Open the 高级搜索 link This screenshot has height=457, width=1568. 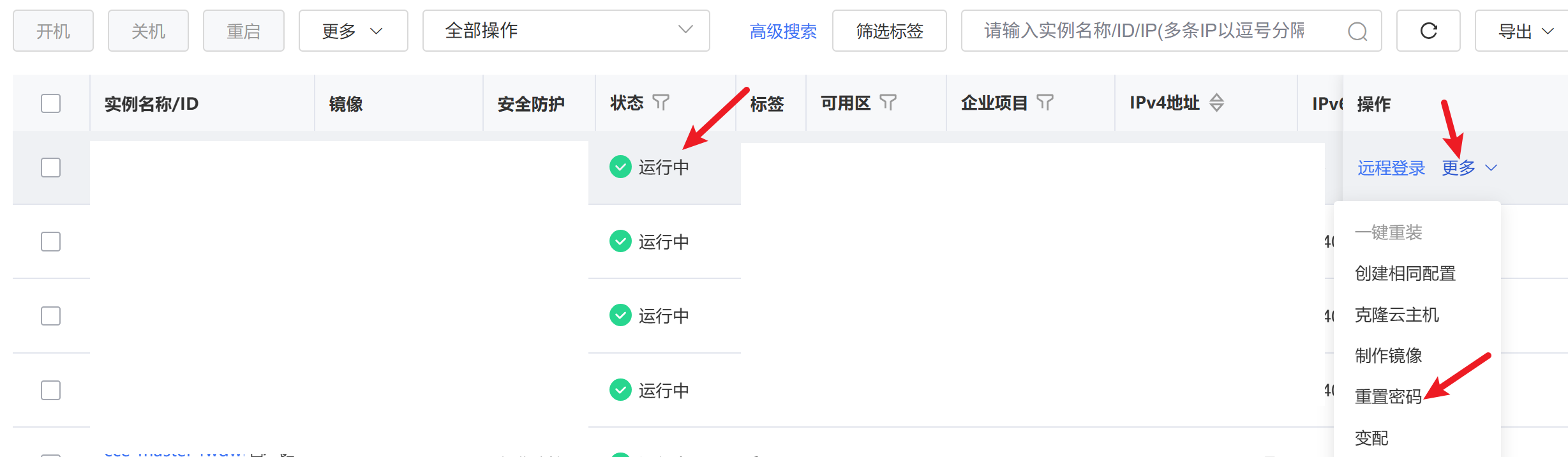(783, 31)
